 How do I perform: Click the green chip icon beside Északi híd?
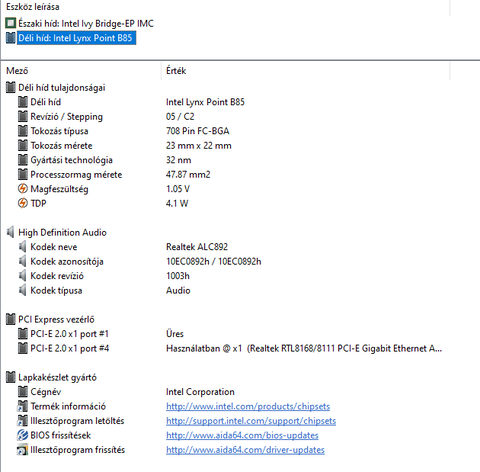click(11, 23)
